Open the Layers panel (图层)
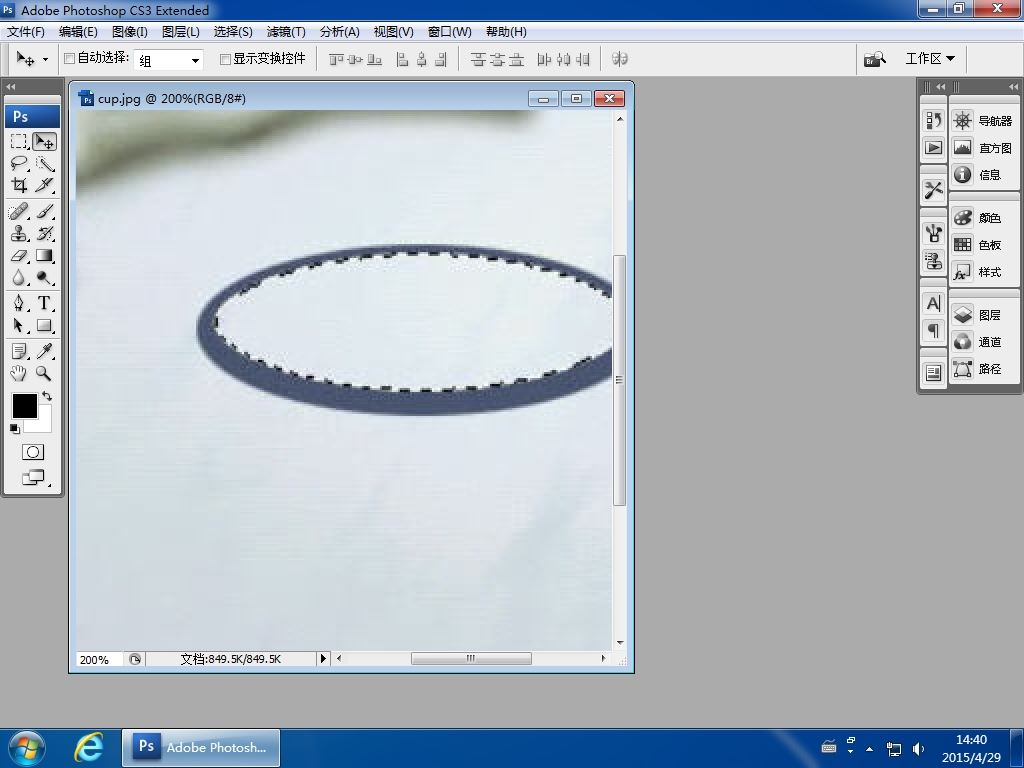The width and height of the screenshot is (1024, 768). tap(983, 315)
